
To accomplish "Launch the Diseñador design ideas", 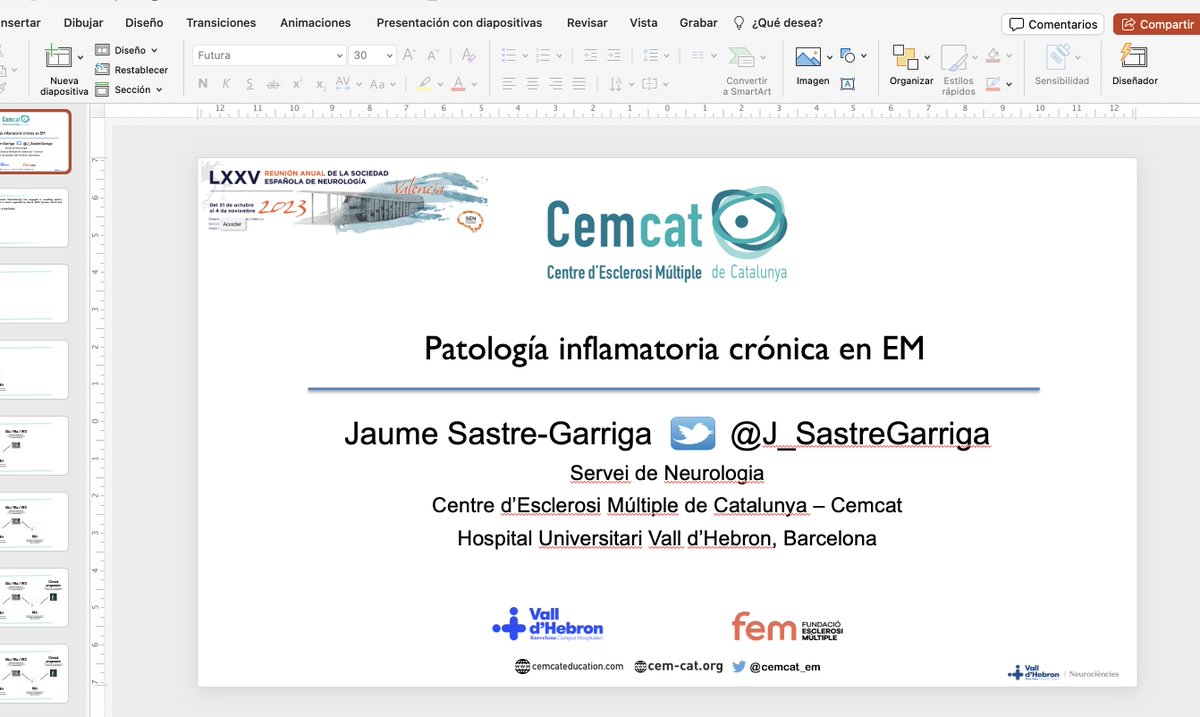I will pyautogui.click(x=1134, y=55).
